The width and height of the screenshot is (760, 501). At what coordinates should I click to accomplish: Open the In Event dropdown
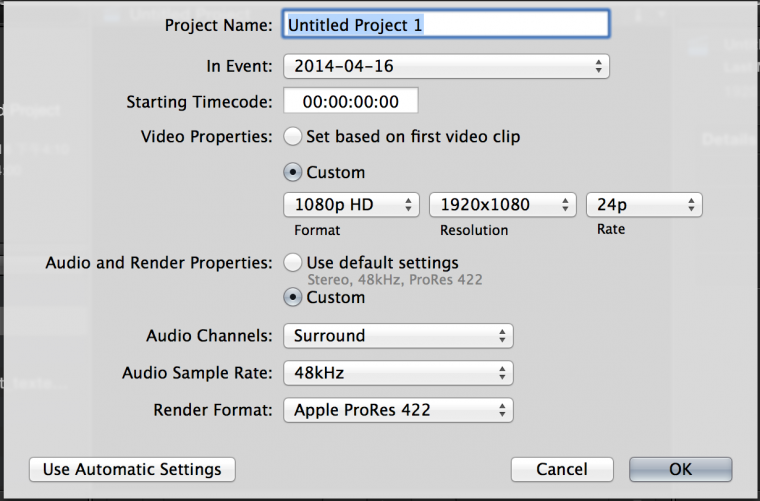[446, 67]
